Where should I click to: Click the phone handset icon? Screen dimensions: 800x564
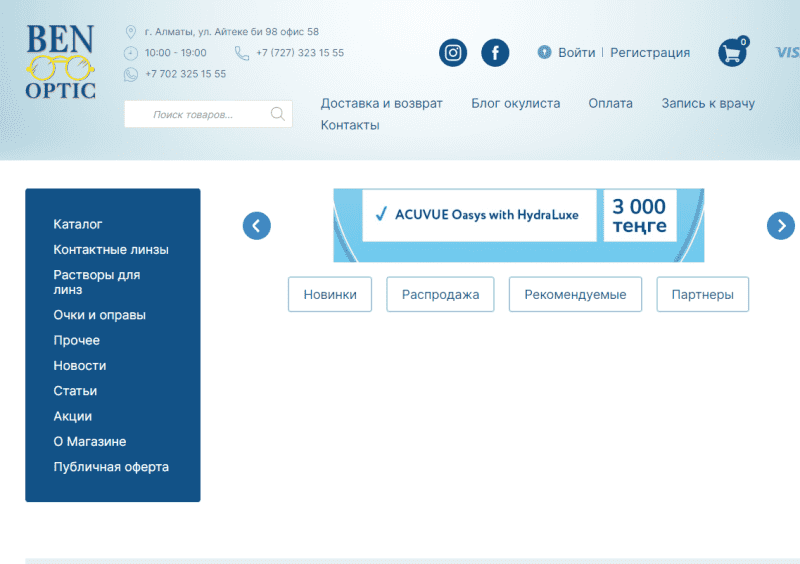241,53
